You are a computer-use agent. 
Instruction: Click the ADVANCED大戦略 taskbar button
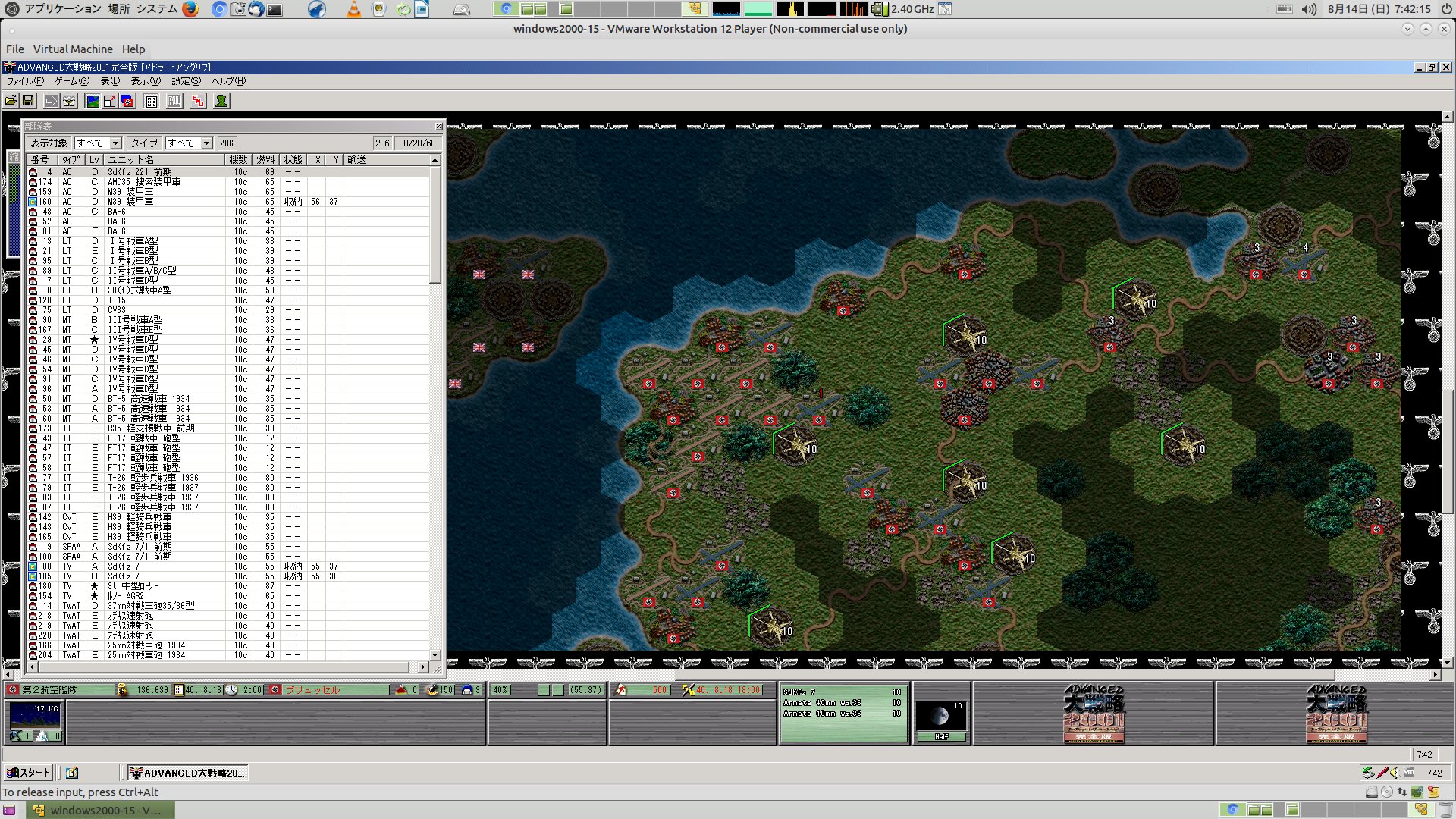click(187, 773)
